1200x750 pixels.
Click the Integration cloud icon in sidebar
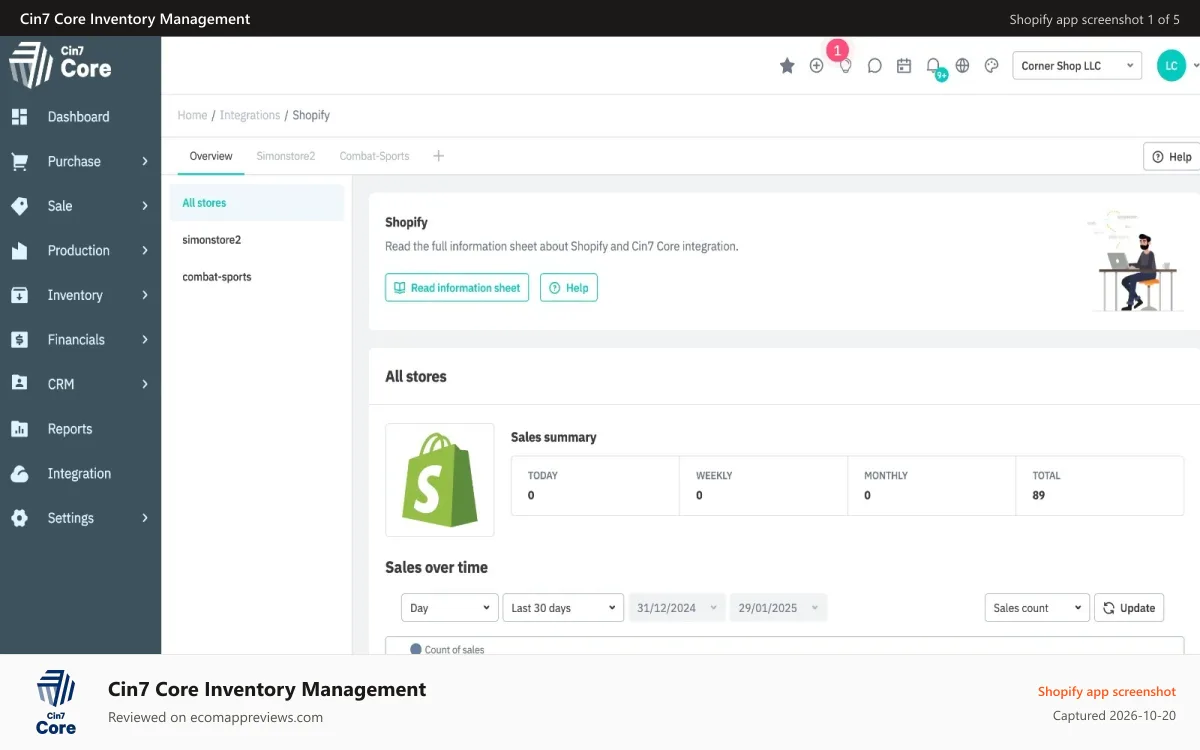(19, 474)
